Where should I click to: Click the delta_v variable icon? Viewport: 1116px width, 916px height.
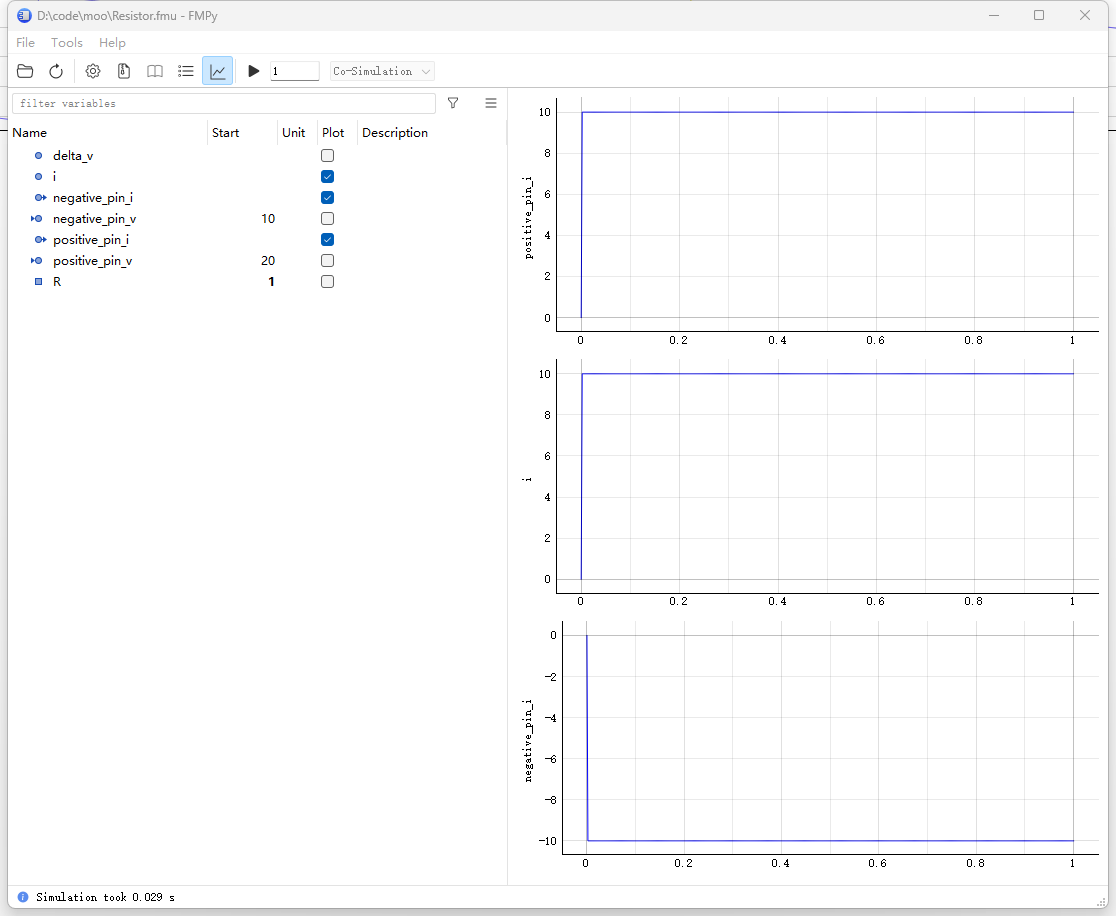(38, 155)
